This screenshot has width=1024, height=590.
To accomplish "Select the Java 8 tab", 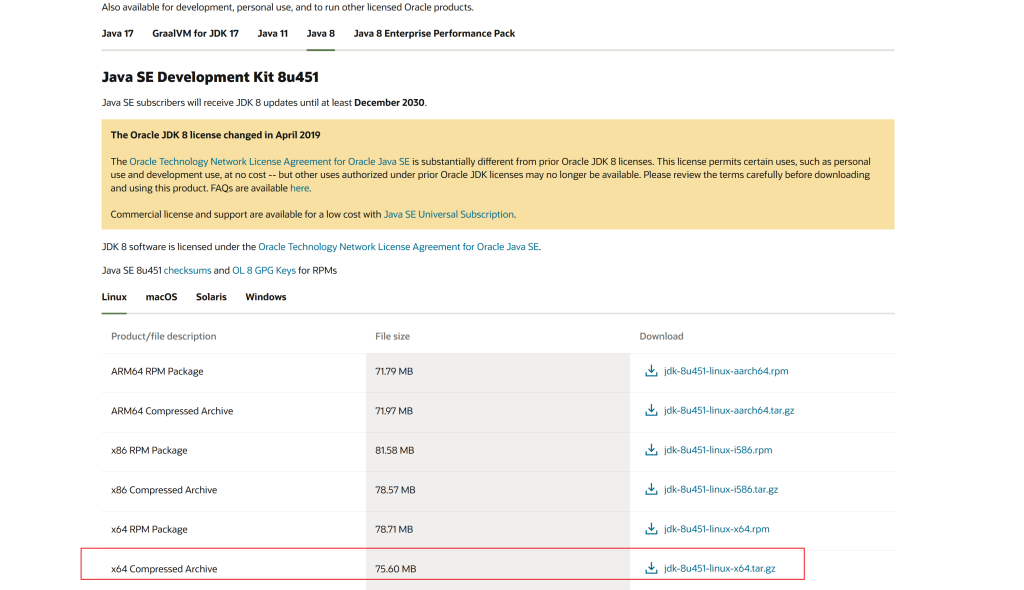I will click(321, 33).
